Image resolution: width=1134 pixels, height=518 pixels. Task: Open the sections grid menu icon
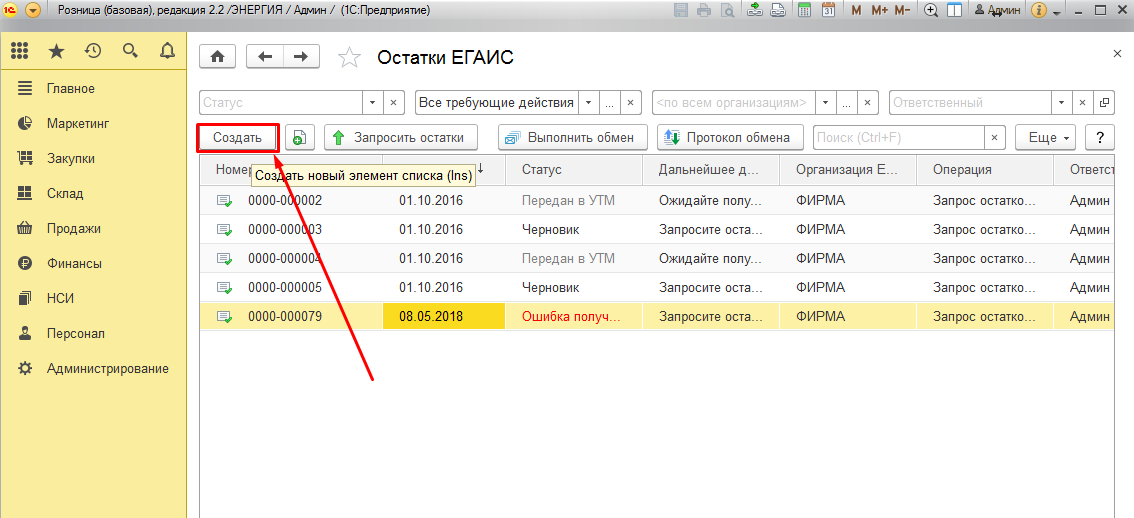click(19, 51)
